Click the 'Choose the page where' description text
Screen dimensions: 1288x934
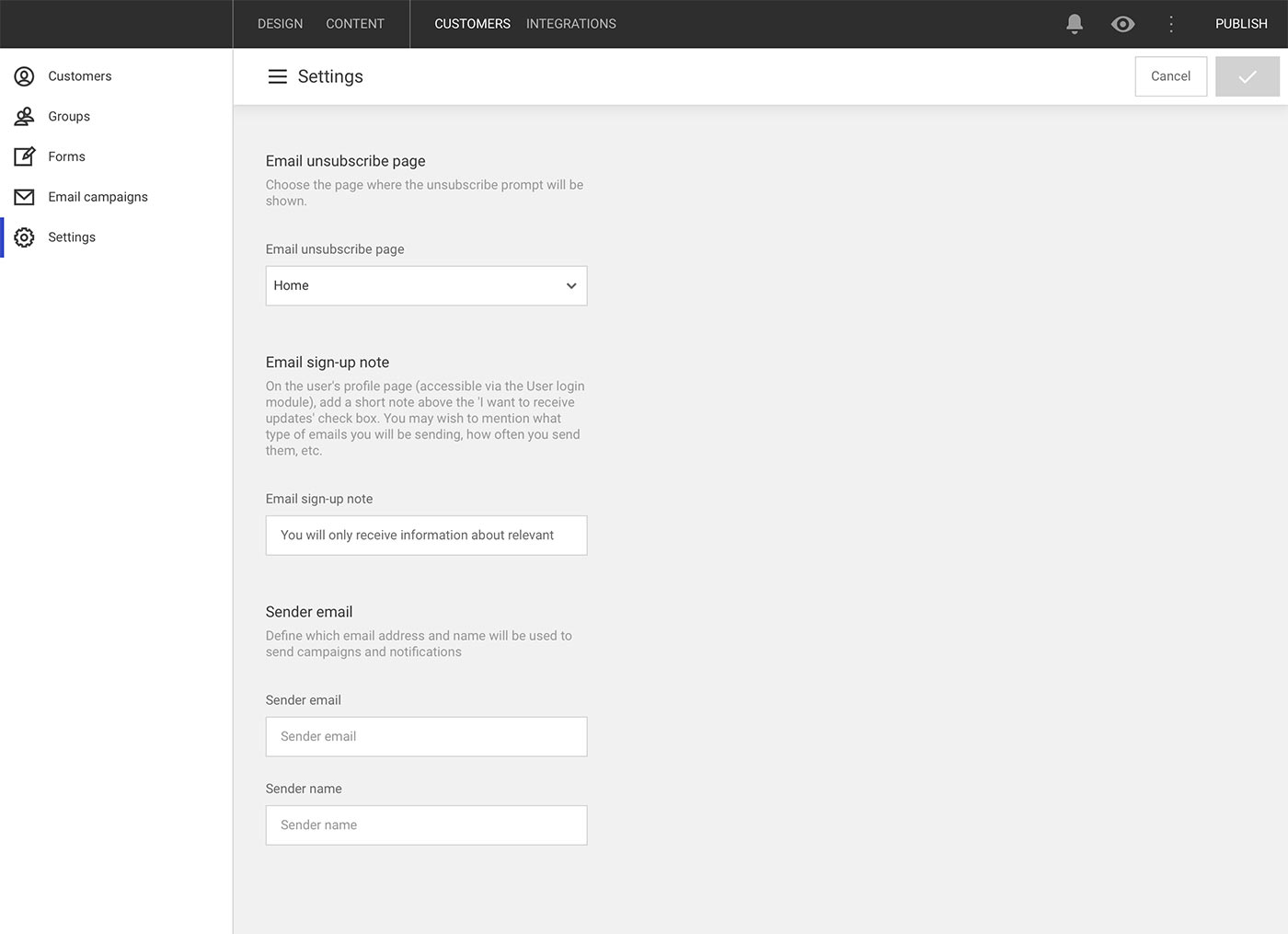[424, 193]
